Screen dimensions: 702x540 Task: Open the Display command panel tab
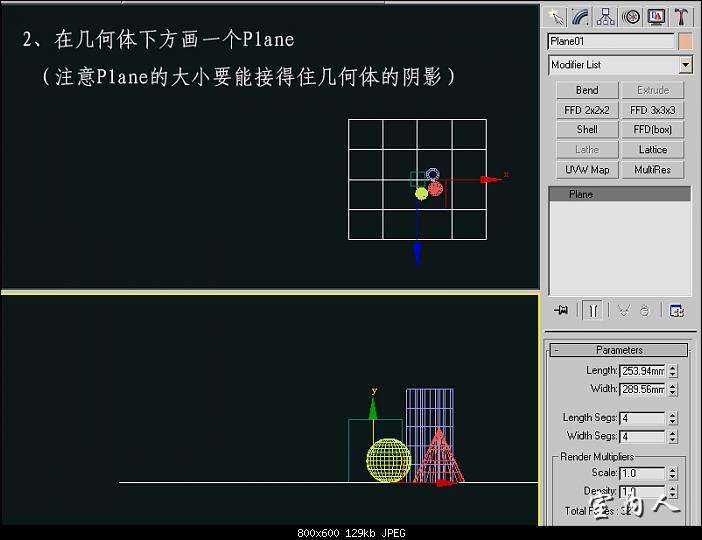click(x=656, y=17)
